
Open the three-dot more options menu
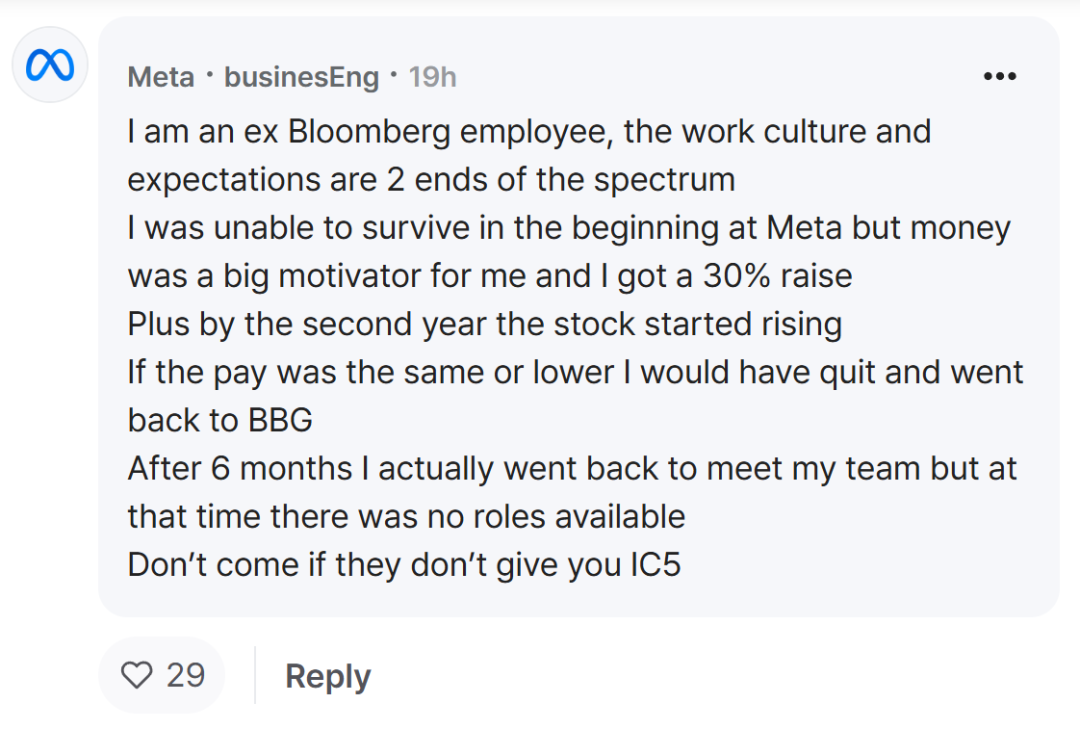tap(999, 76)
